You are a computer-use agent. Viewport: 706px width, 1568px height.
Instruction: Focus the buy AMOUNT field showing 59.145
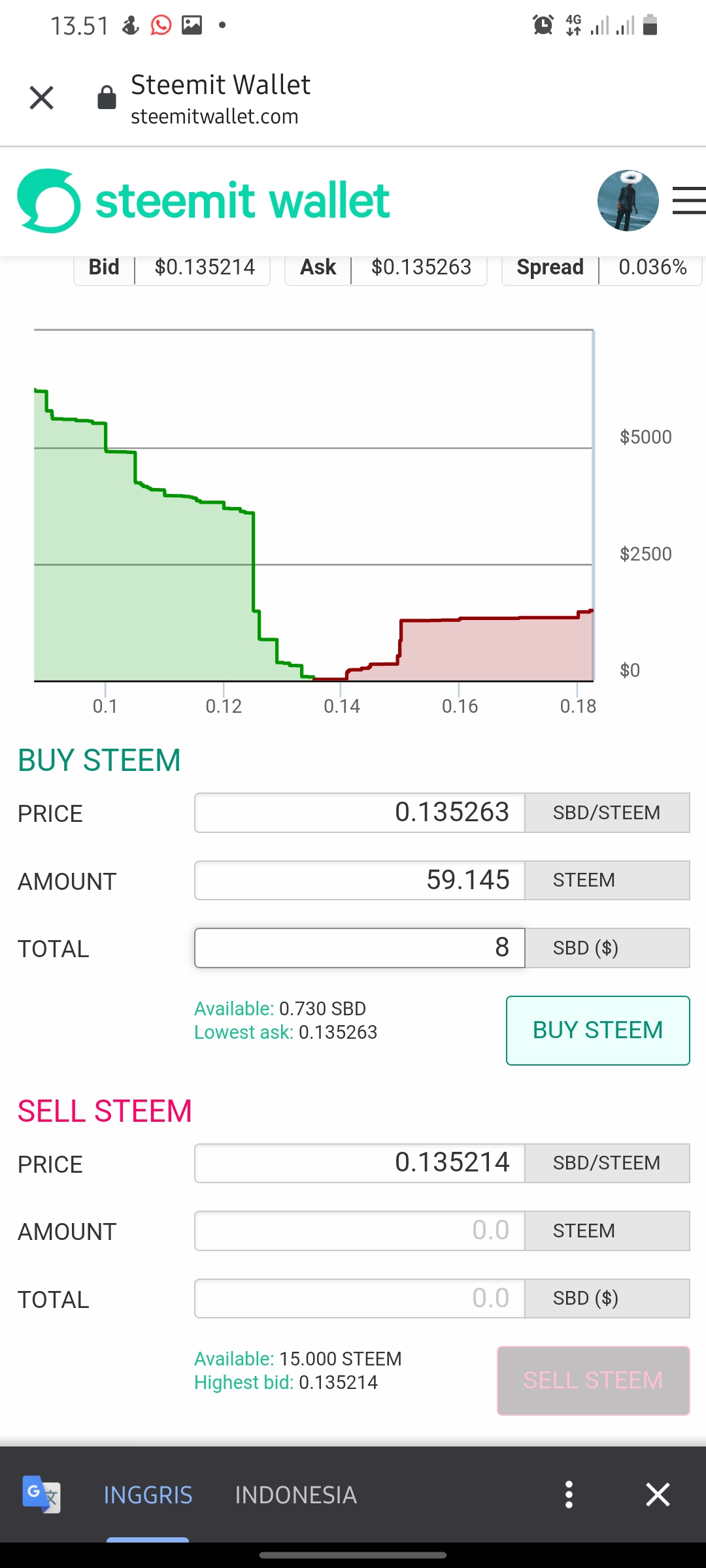(360, 880)
